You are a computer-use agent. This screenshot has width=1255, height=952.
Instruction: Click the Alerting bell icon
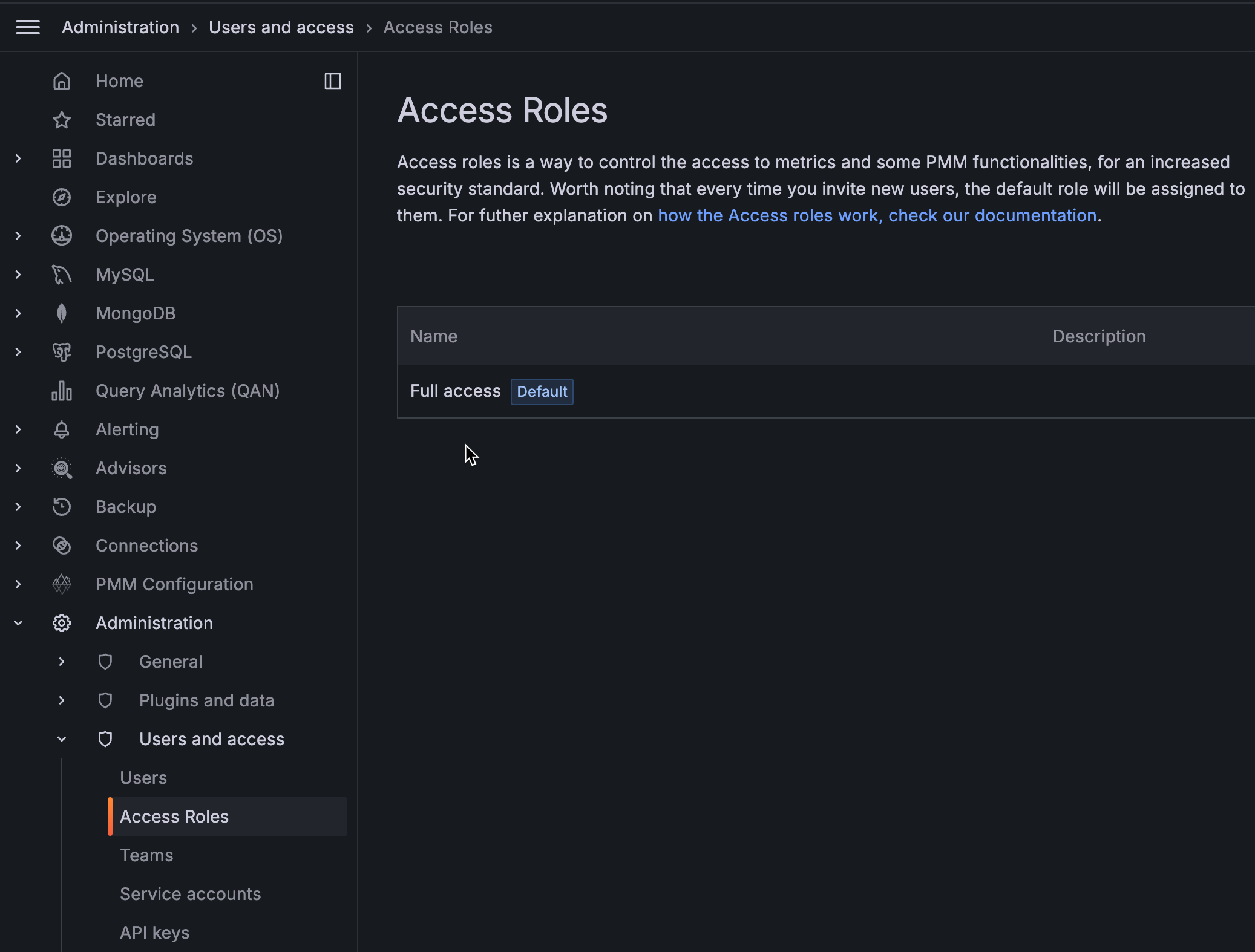(62, 429)
